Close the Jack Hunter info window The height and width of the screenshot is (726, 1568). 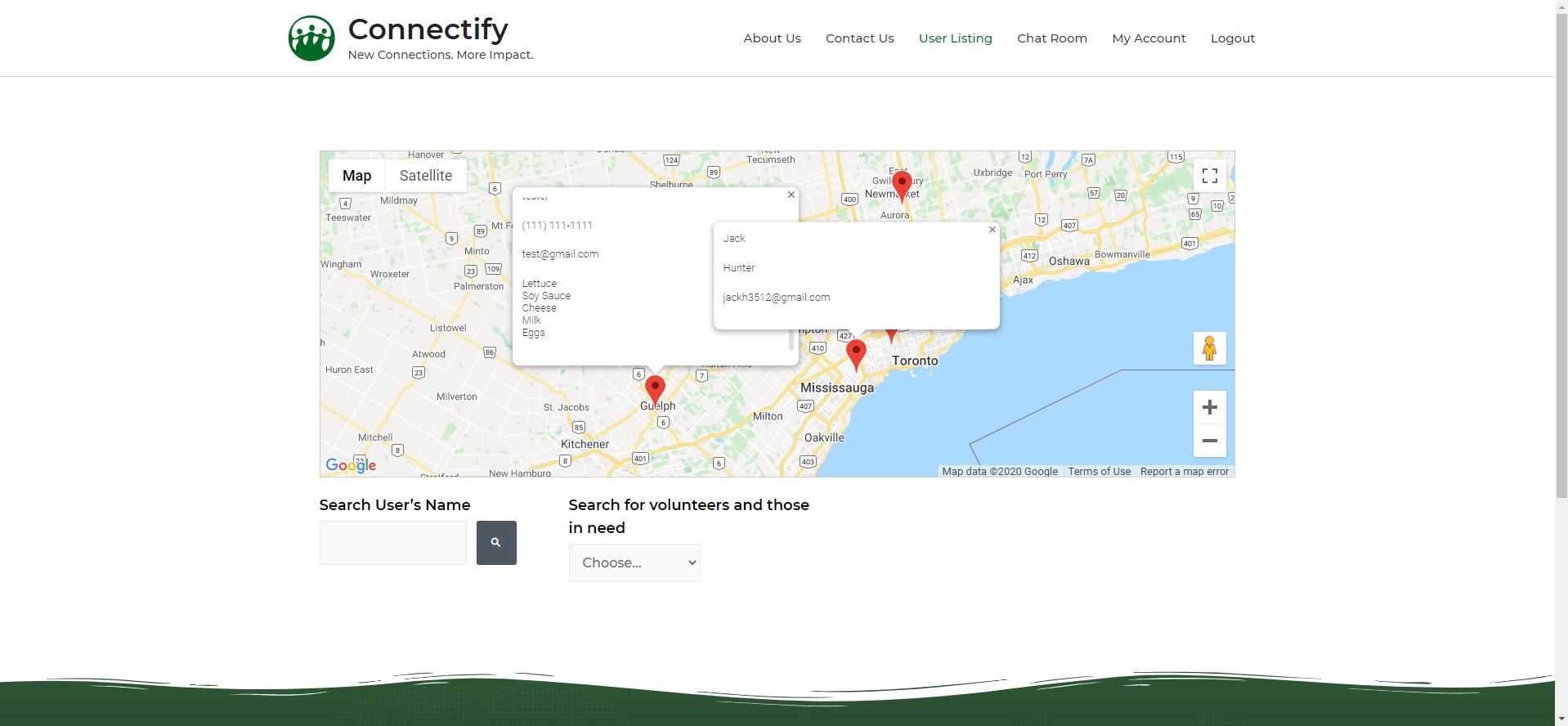992,230
